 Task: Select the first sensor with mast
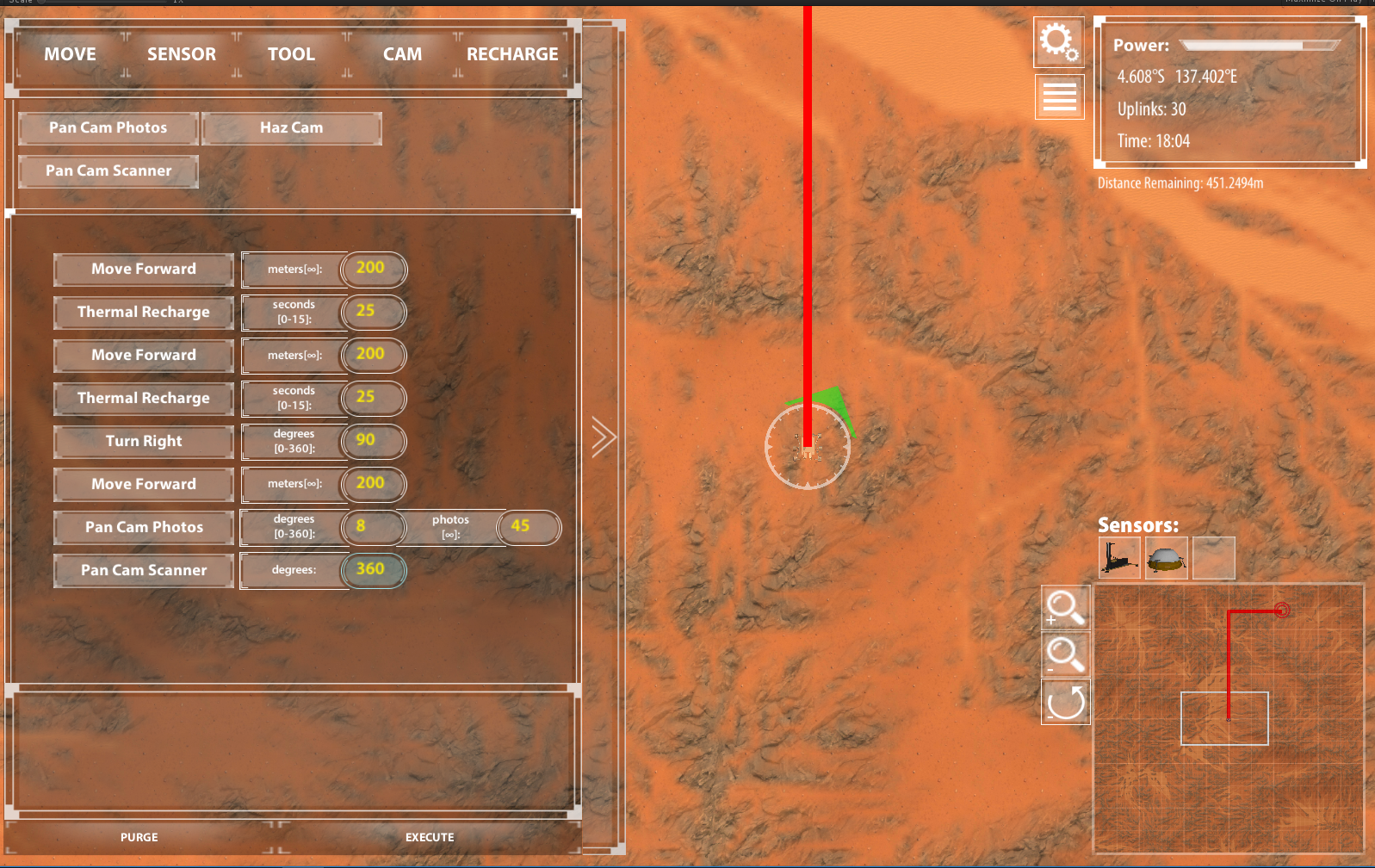click(1119, 558)
